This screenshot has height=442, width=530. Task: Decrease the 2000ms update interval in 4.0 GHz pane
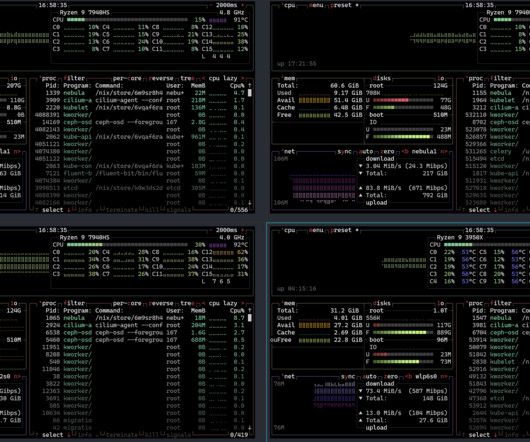211,230
